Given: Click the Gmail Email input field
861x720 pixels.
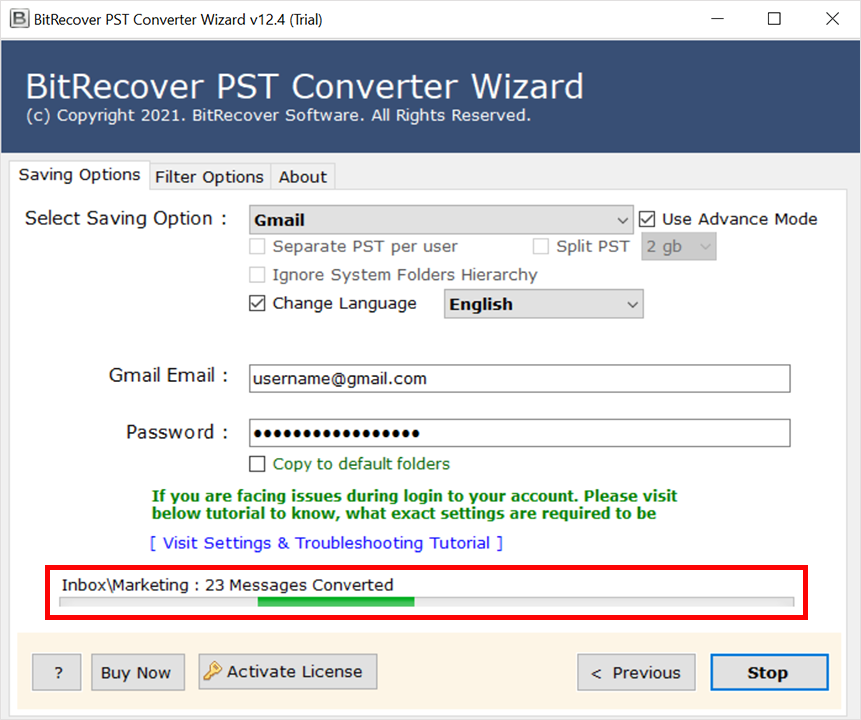Looking at the screenshot, I should coord(519,378).
